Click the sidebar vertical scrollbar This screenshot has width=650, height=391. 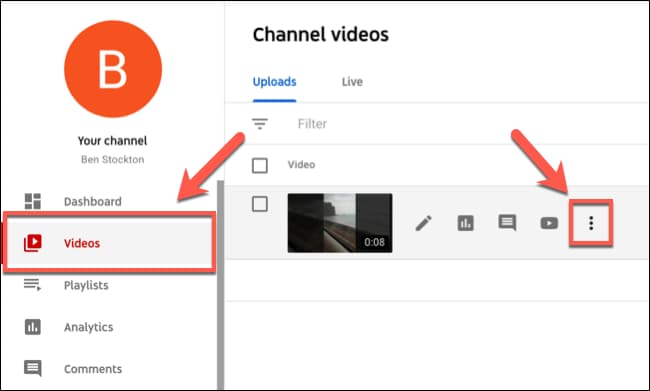pyautogui.click(x=220, y=285)
